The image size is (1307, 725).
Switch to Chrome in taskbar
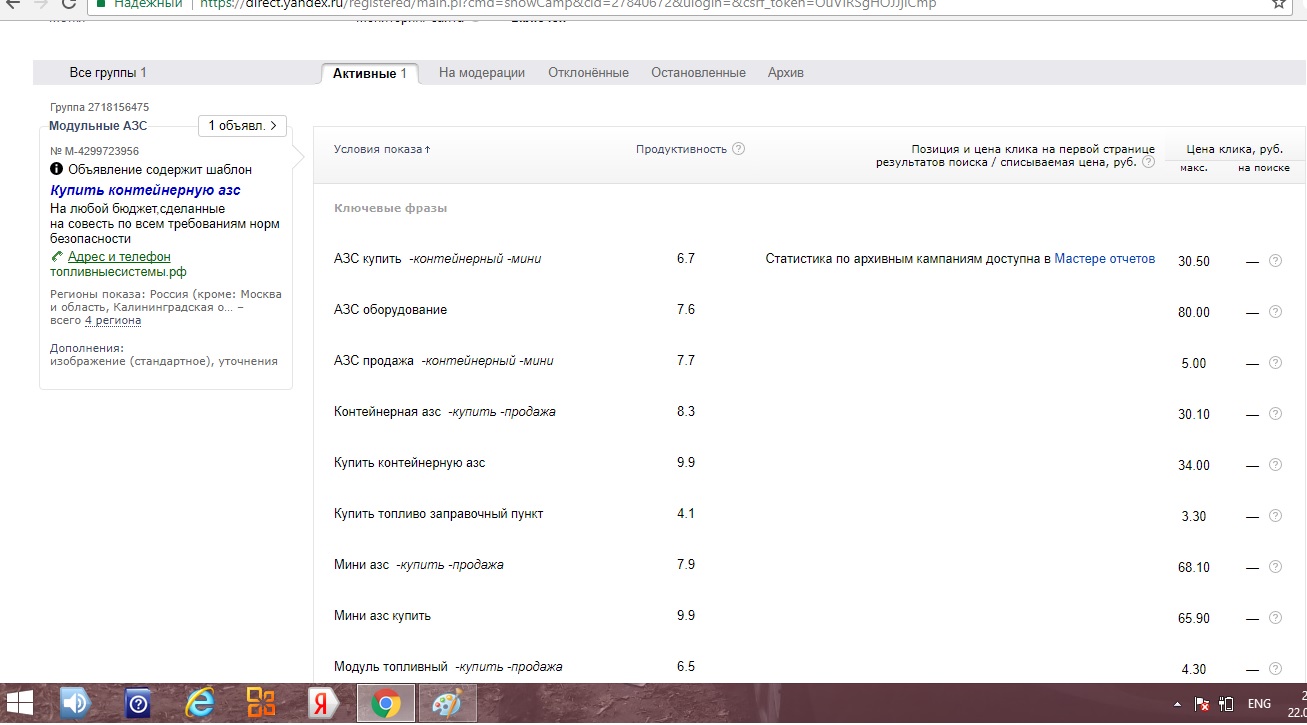point(386,704)
